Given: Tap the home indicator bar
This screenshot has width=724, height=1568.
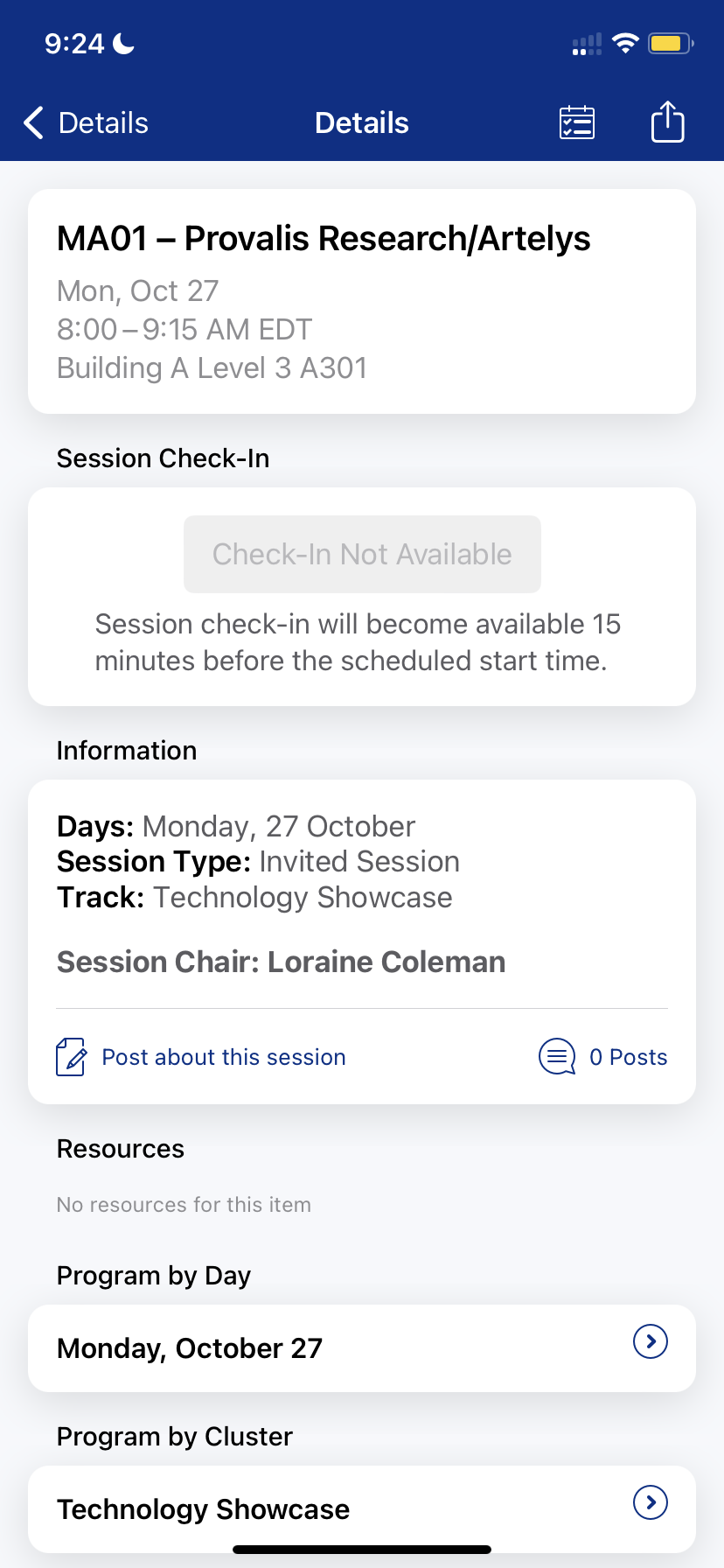Looking at the screenshot, I should click(x=362, y=1550).
